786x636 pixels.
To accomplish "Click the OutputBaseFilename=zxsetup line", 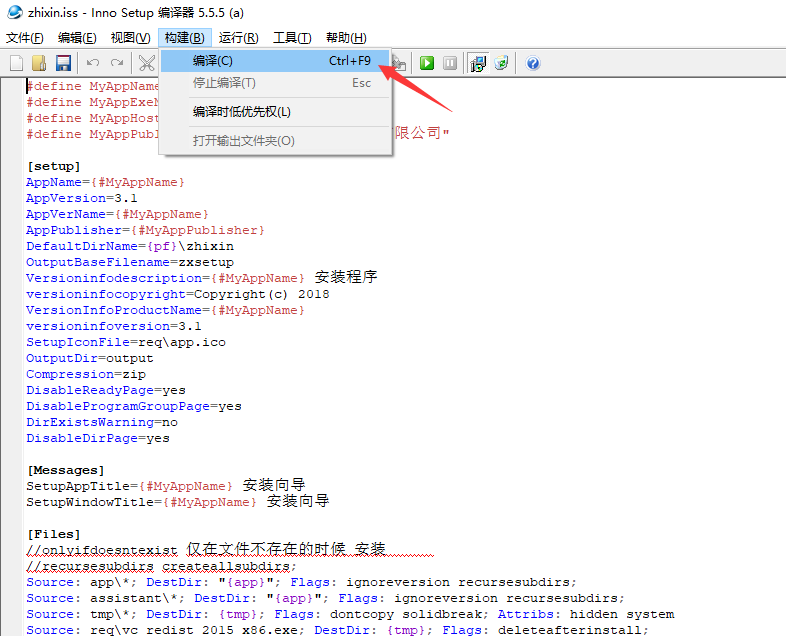I will coord(130,263).
